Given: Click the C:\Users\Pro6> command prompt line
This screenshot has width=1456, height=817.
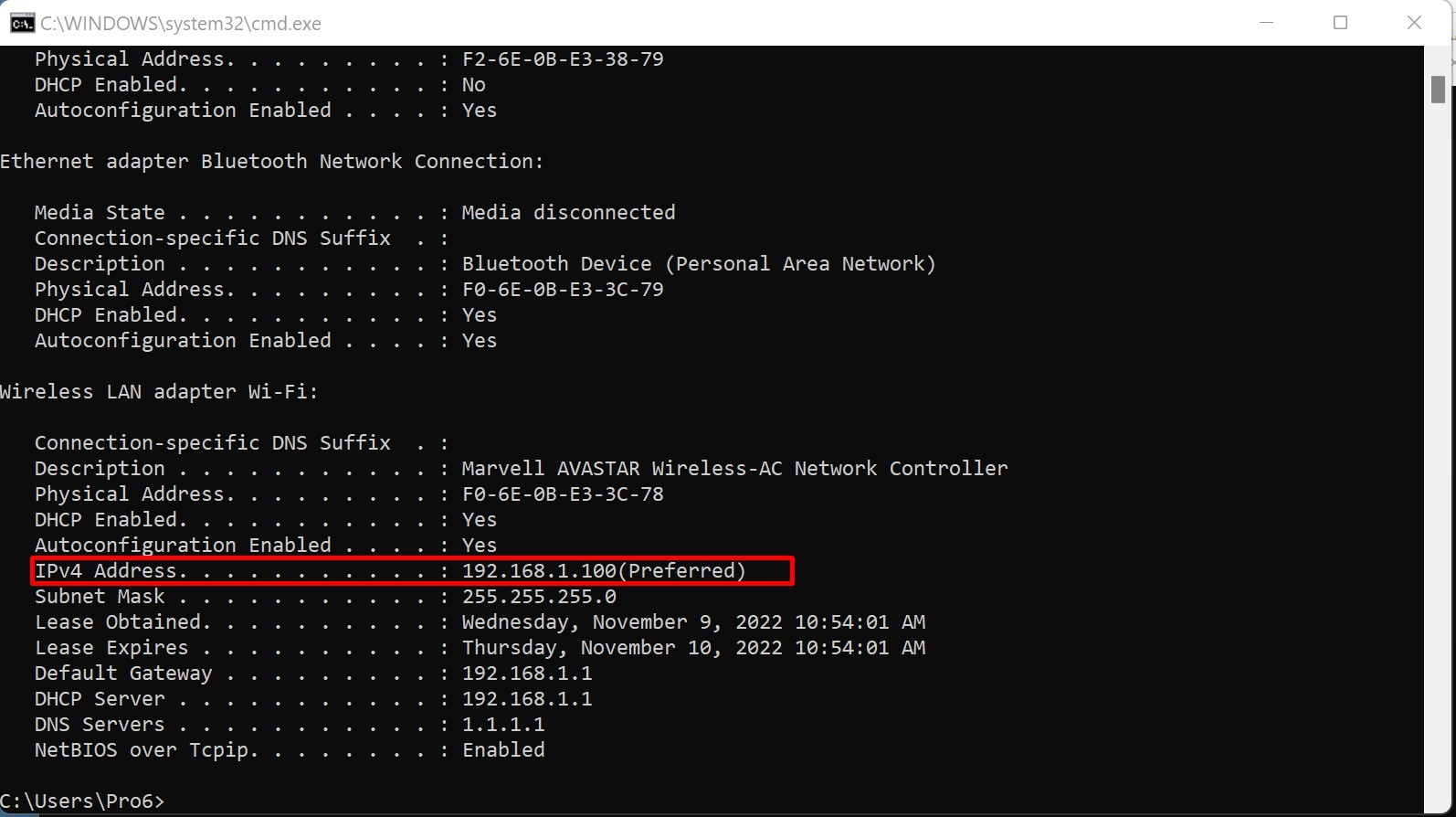Looking at the screenshot, I should tap(82, 801).
